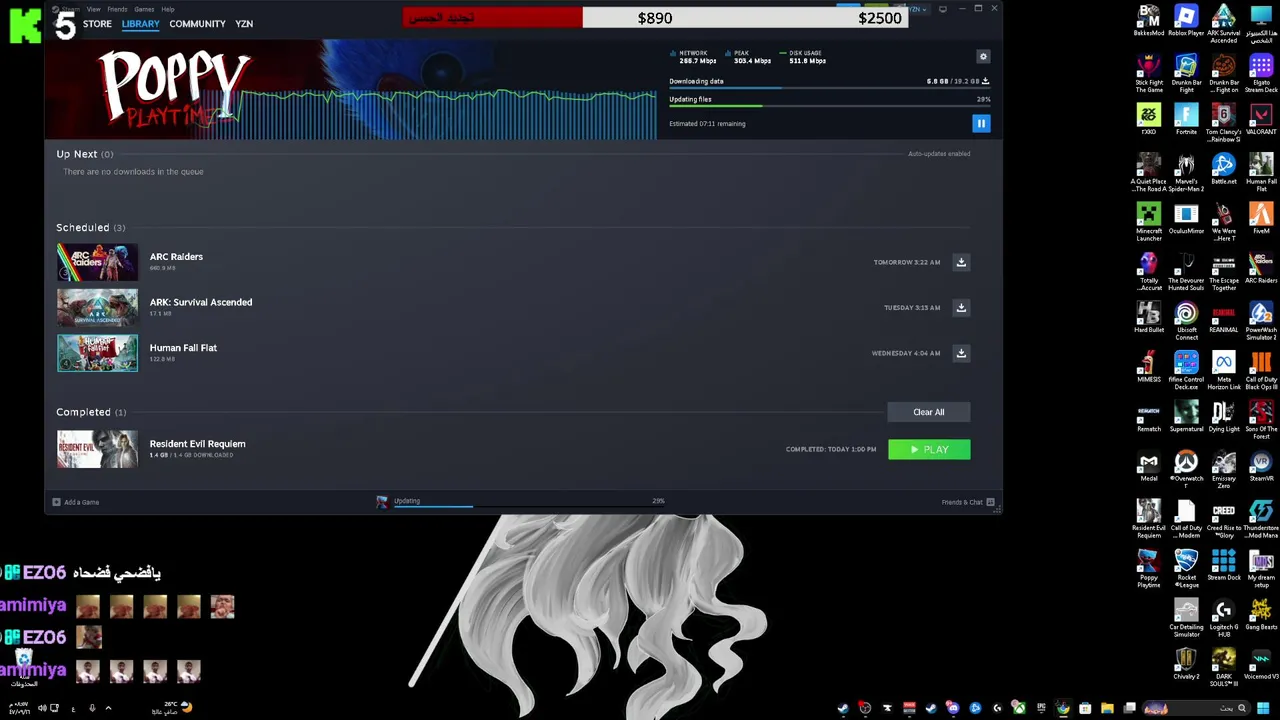Open Stick Fight The Game shortcut
The width and height of the screenshot is (1280, 720).
(x=1148, y=73)
